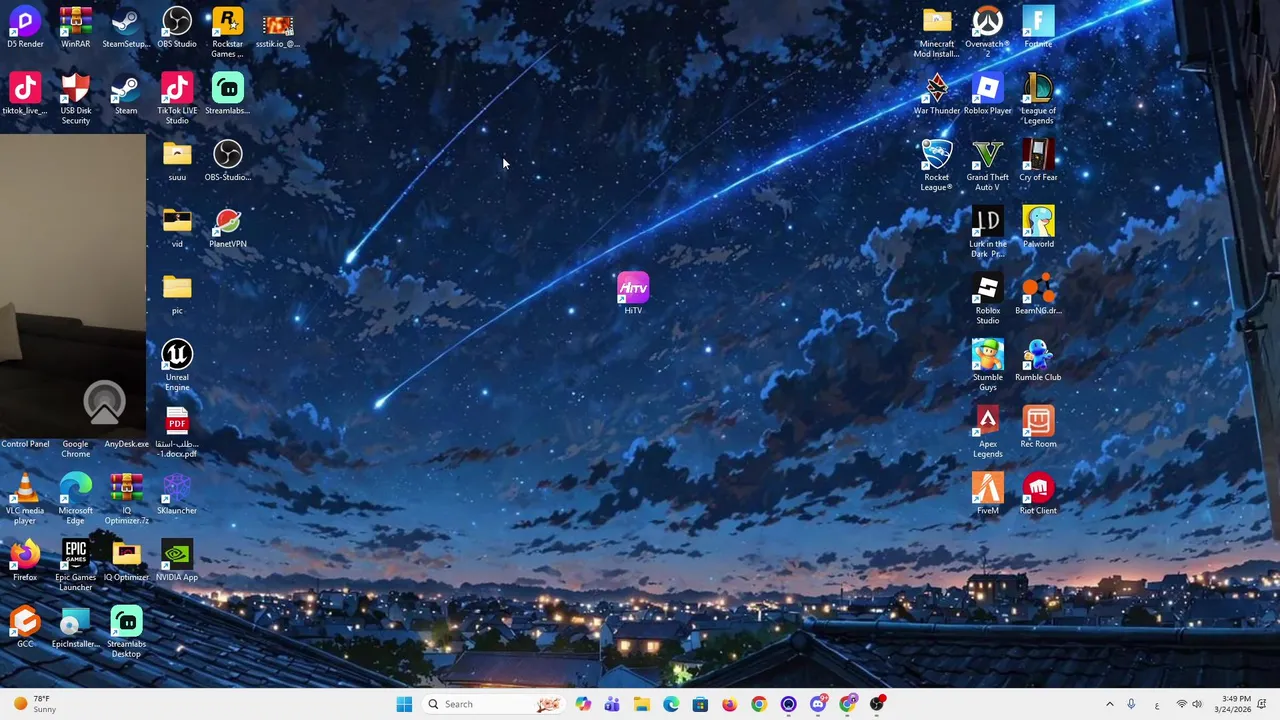
Task: Open the Streamlabs Desktop shortcut
Action: tap(126, 632)
